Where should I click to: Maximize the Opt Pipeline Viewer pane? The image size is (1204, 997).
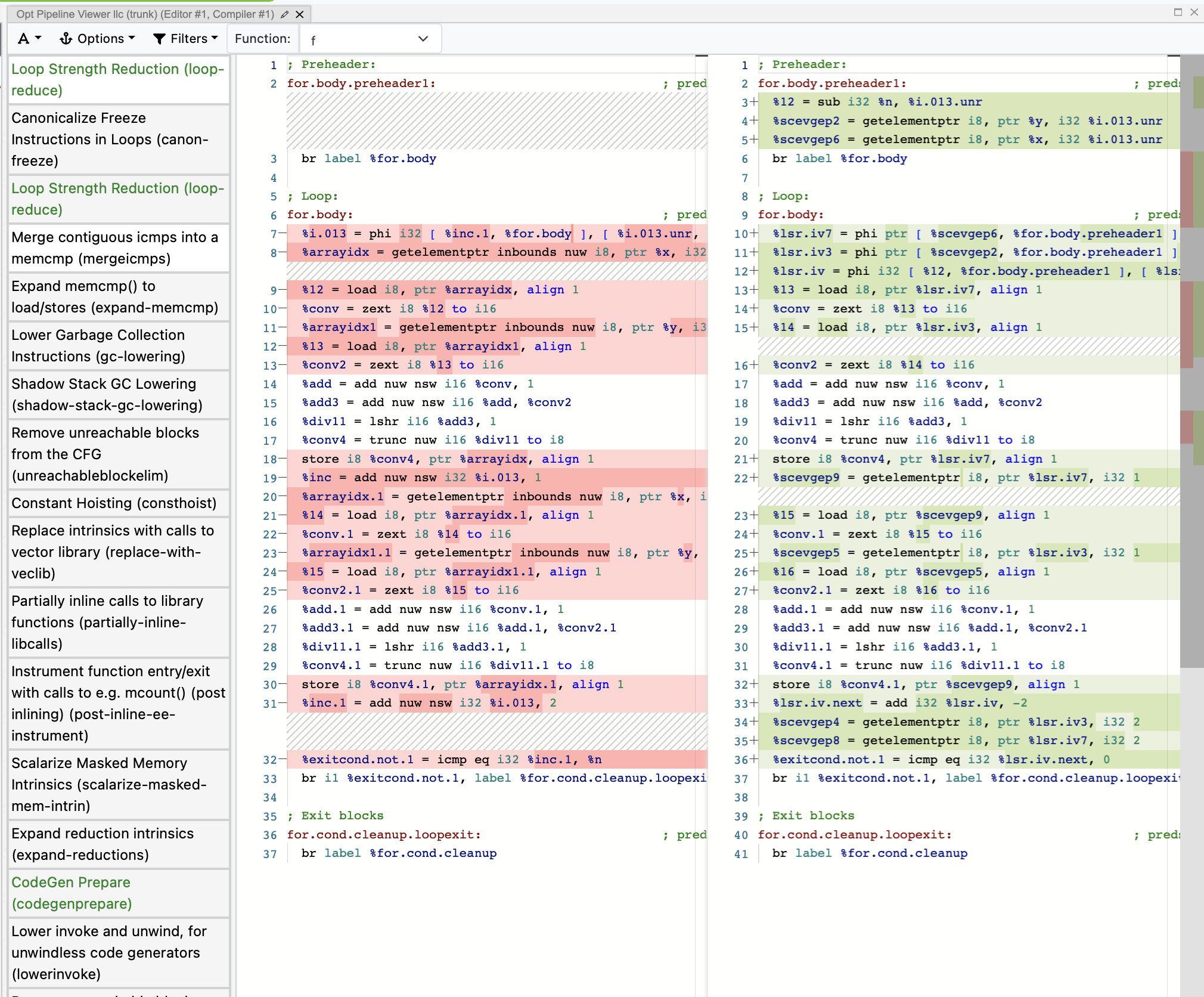(1178, 12)
